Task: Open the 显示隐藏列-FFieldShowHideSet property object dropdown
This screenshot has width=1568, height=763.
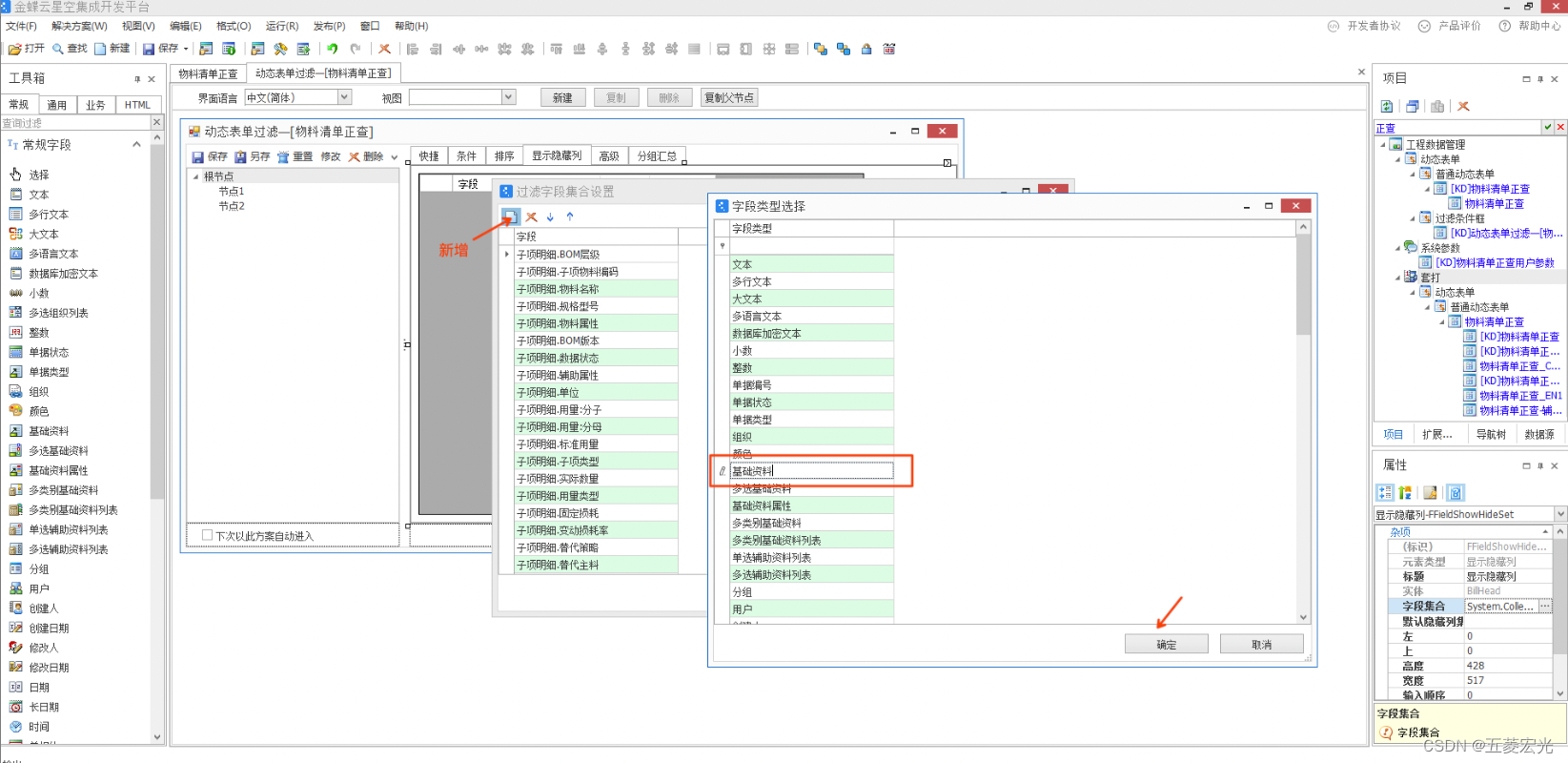Action: click(x=1560, y=514)
